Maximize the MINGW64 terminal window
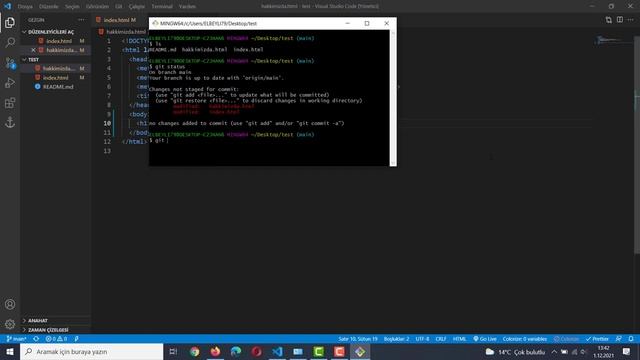 point(367,23)
